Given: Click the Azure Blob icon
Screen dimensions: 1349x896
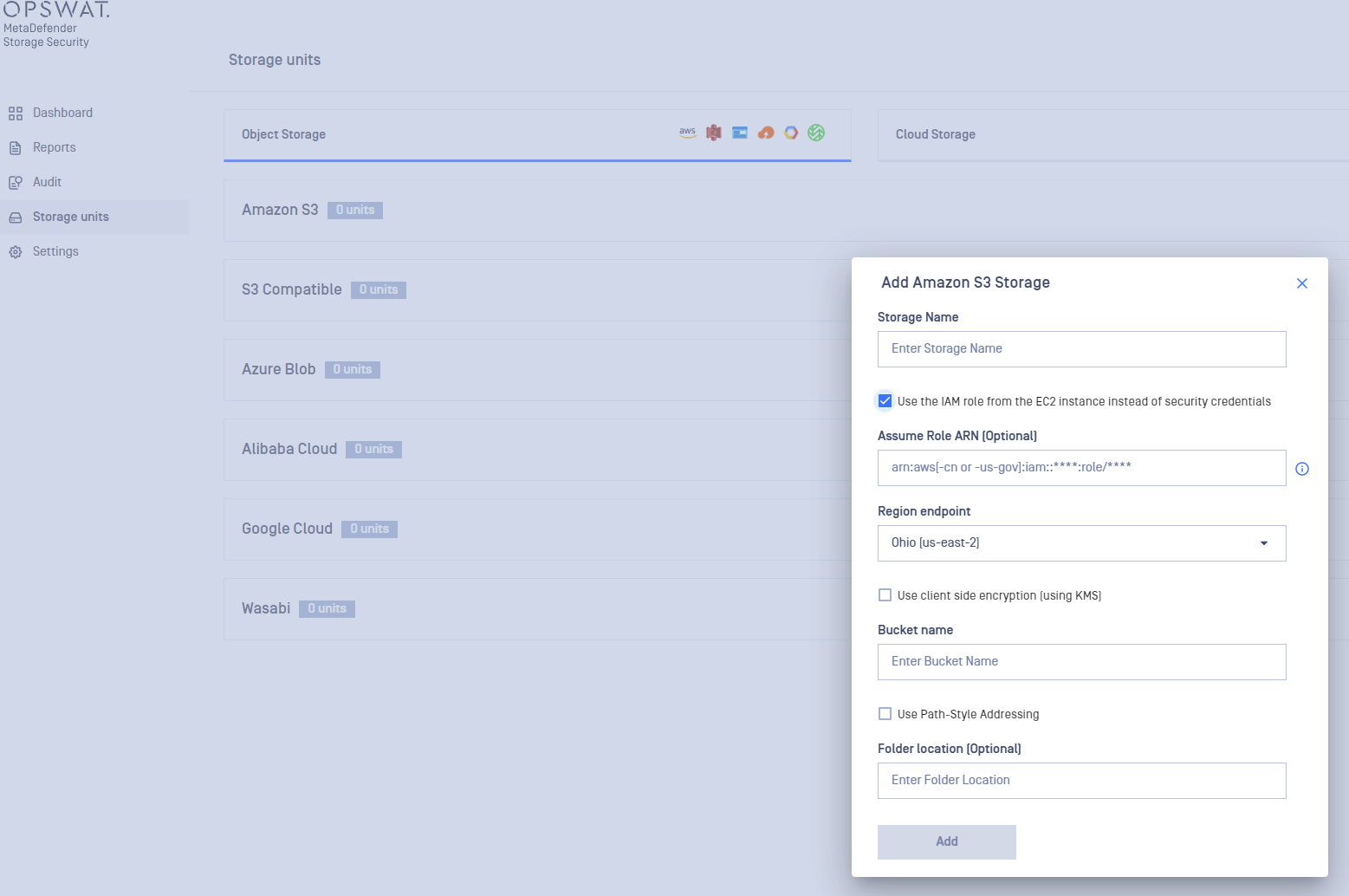Looking at the screenshot, I should [740, 133].
